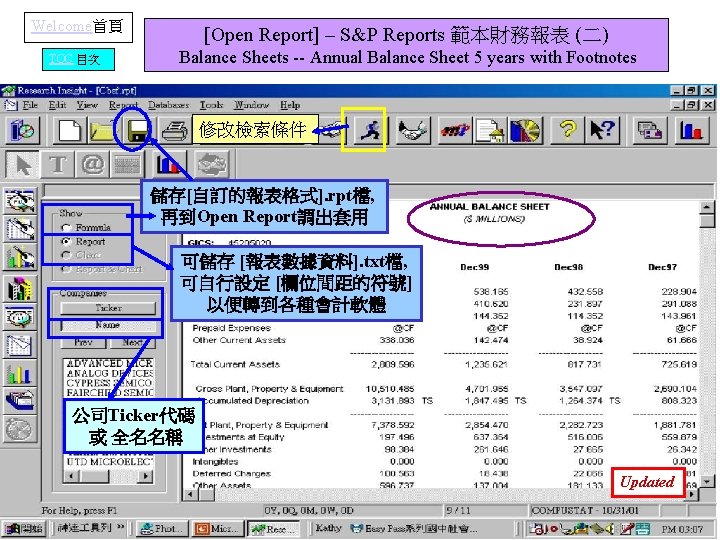Click the Save floppy disk icon
The width and height of the screenshot is (720, 540).
(137, 130)
